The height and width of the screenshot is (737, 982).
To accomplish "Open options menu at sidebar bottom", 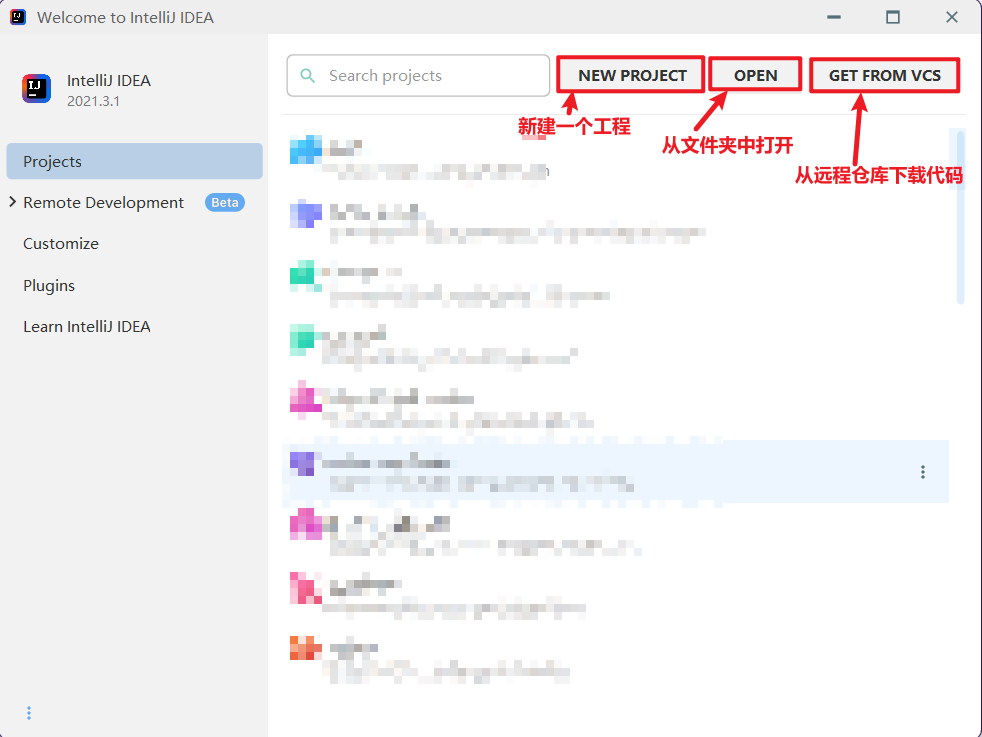I will pyautogui.click(x=29, y=713).
